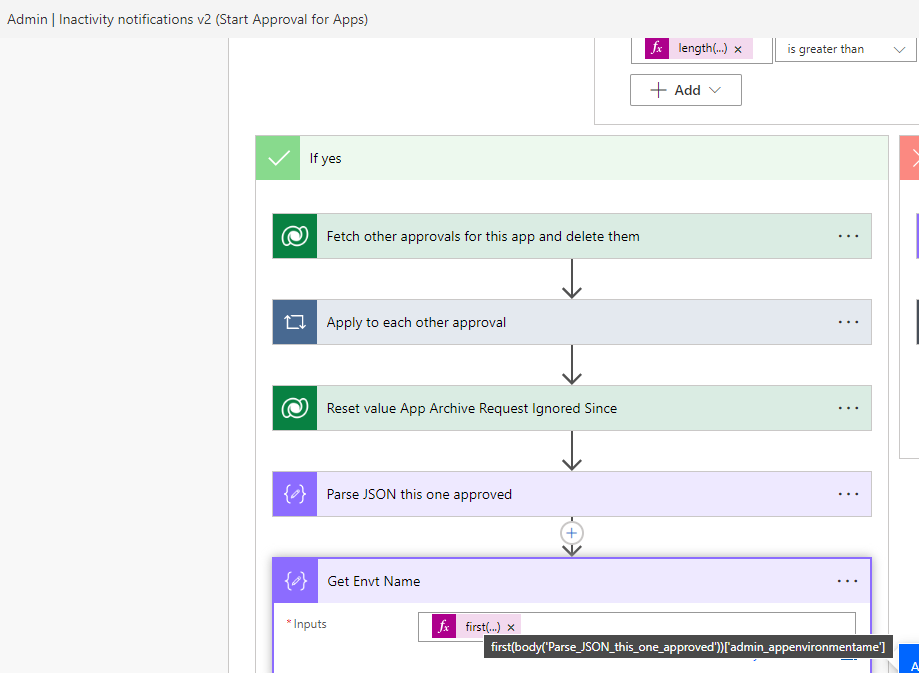Open ellipsis menu for Apply to each other approval
919x673 pixels.
848,322
